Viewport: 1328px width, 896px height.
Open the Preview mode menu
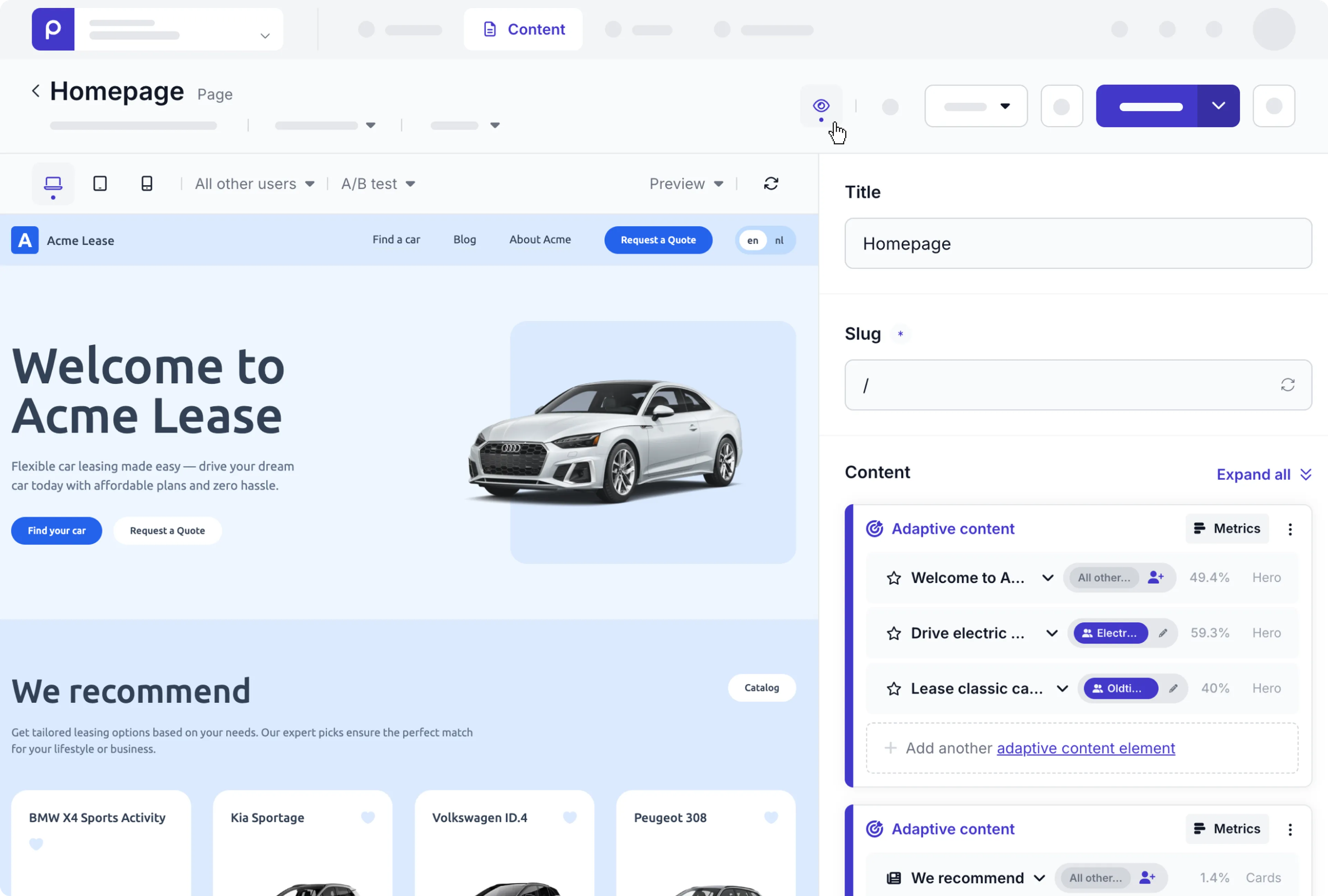686,184
